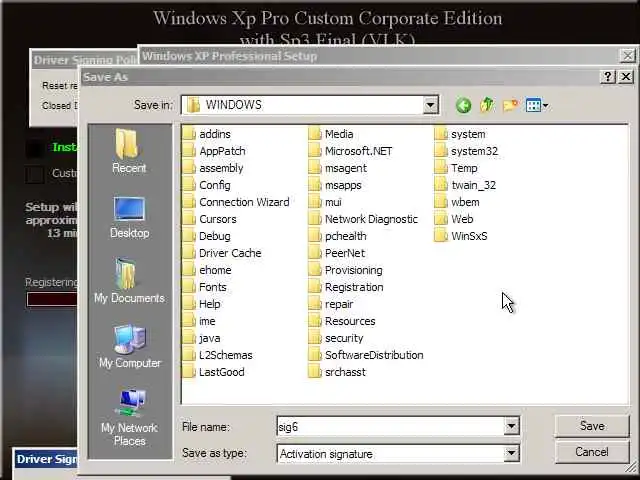Select the system32 folder
640x480 pixels.
tap(467, 151)
